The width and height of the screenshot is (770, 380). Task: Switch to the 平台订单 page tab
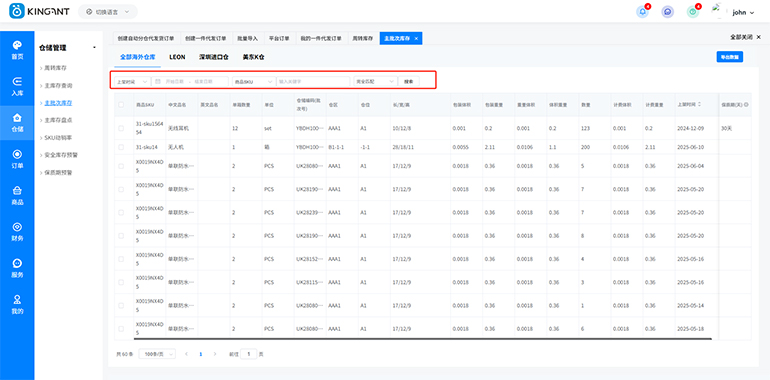tap(279, 38)
